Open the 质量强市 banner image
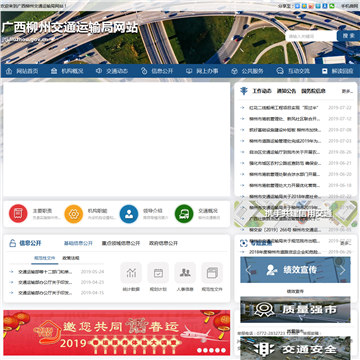This screenshot has width=360, height=360. point(295,310)
